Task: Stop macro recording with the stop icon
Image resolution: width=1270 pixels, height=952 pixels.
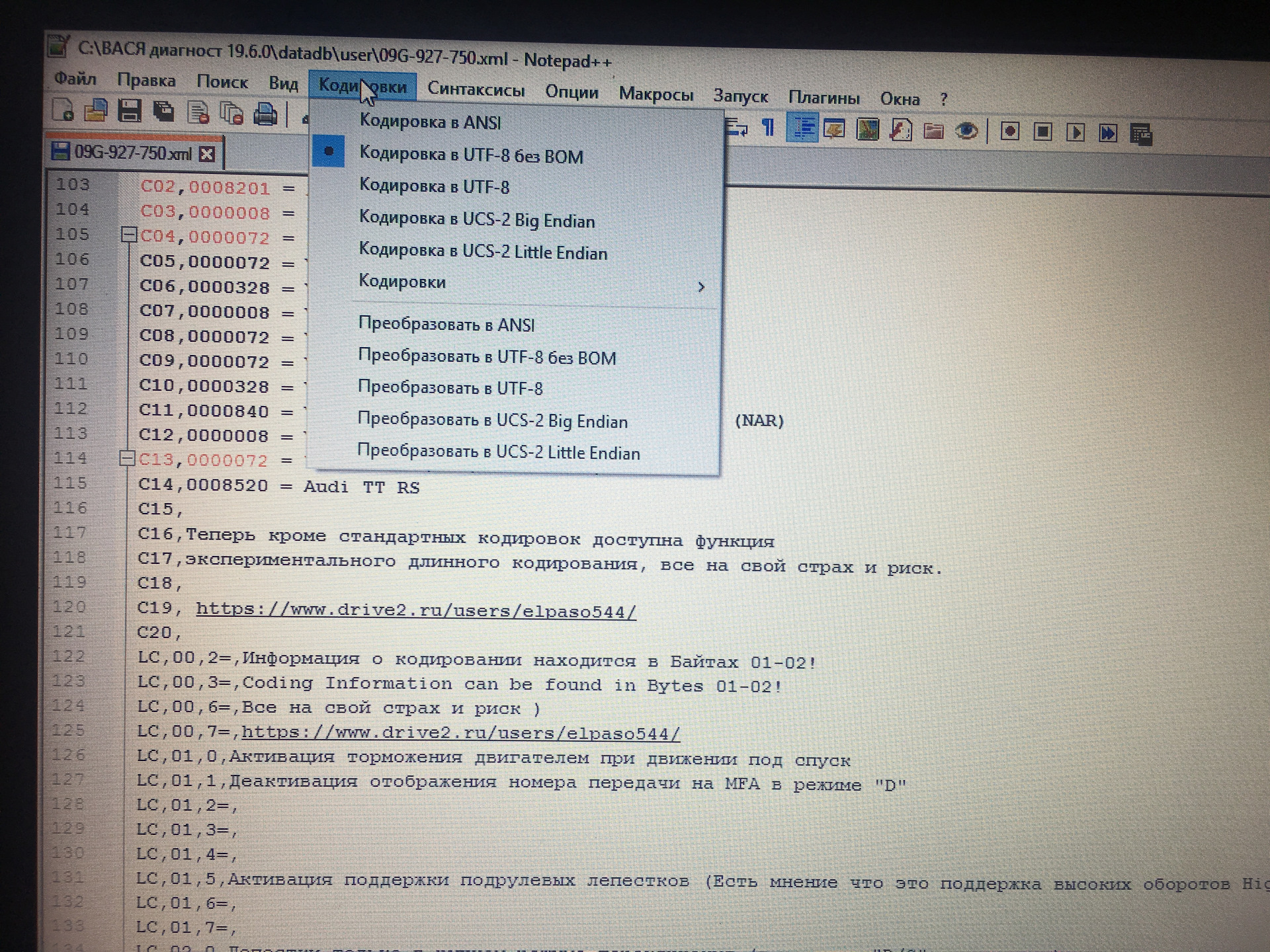Action: coord(1043,132)
